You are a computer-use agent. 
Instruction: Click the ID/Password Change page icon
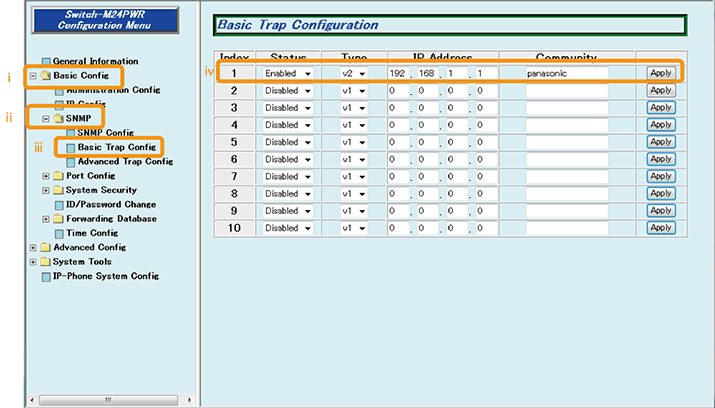pos(58,205)
